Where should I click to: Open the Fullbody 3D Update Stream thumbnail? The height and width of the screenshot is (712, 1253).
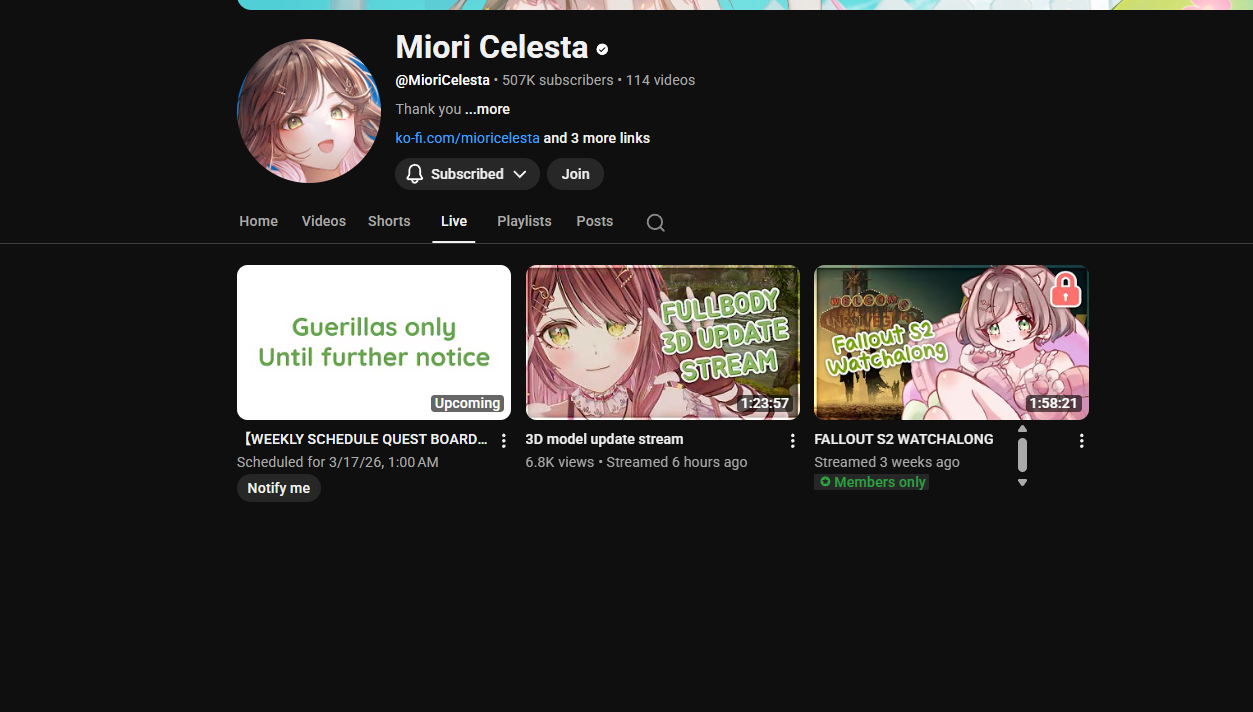(x=663, y=342)
